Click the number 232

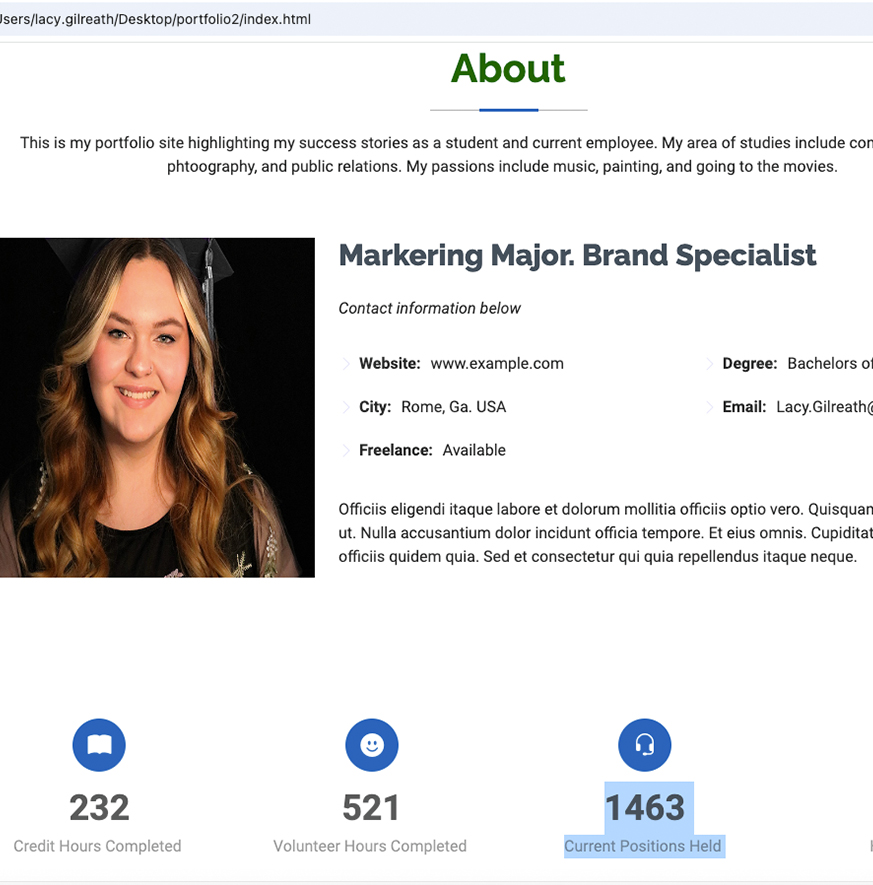point(99,808)
